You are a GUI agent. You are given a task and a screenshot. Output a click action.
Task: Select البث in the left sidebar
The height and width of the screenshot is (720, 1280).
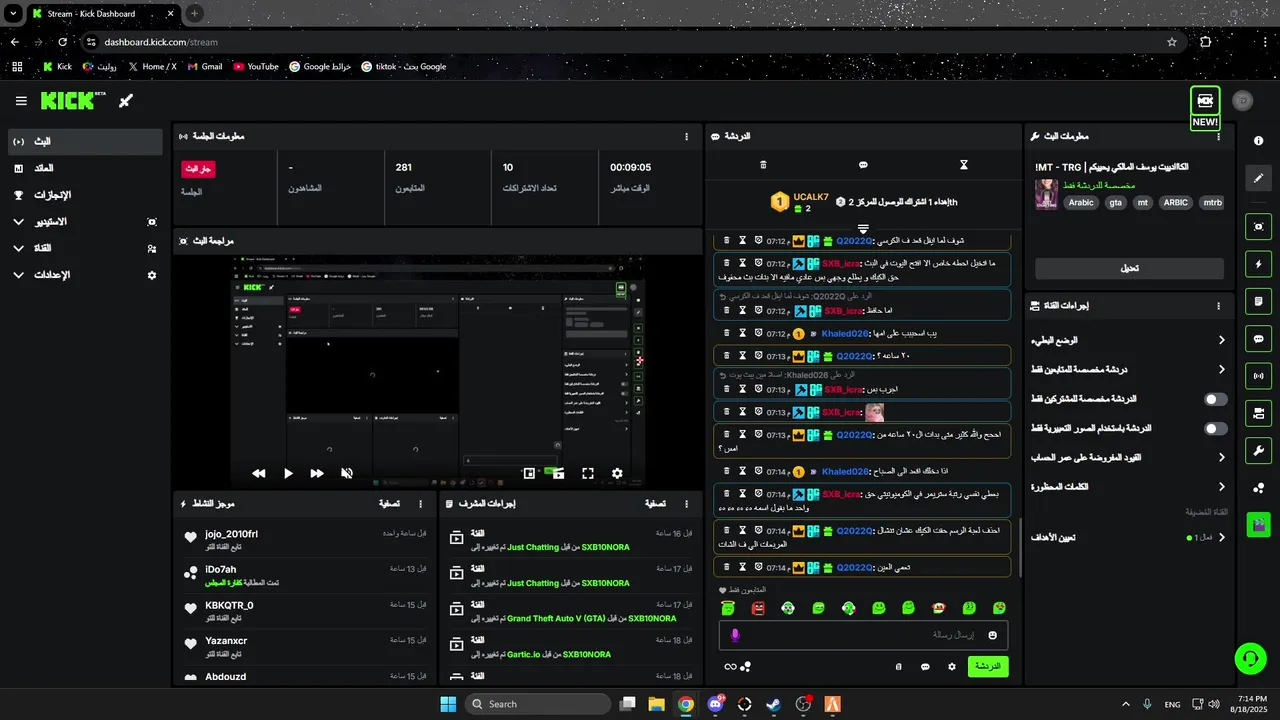(x=85, y=142)
